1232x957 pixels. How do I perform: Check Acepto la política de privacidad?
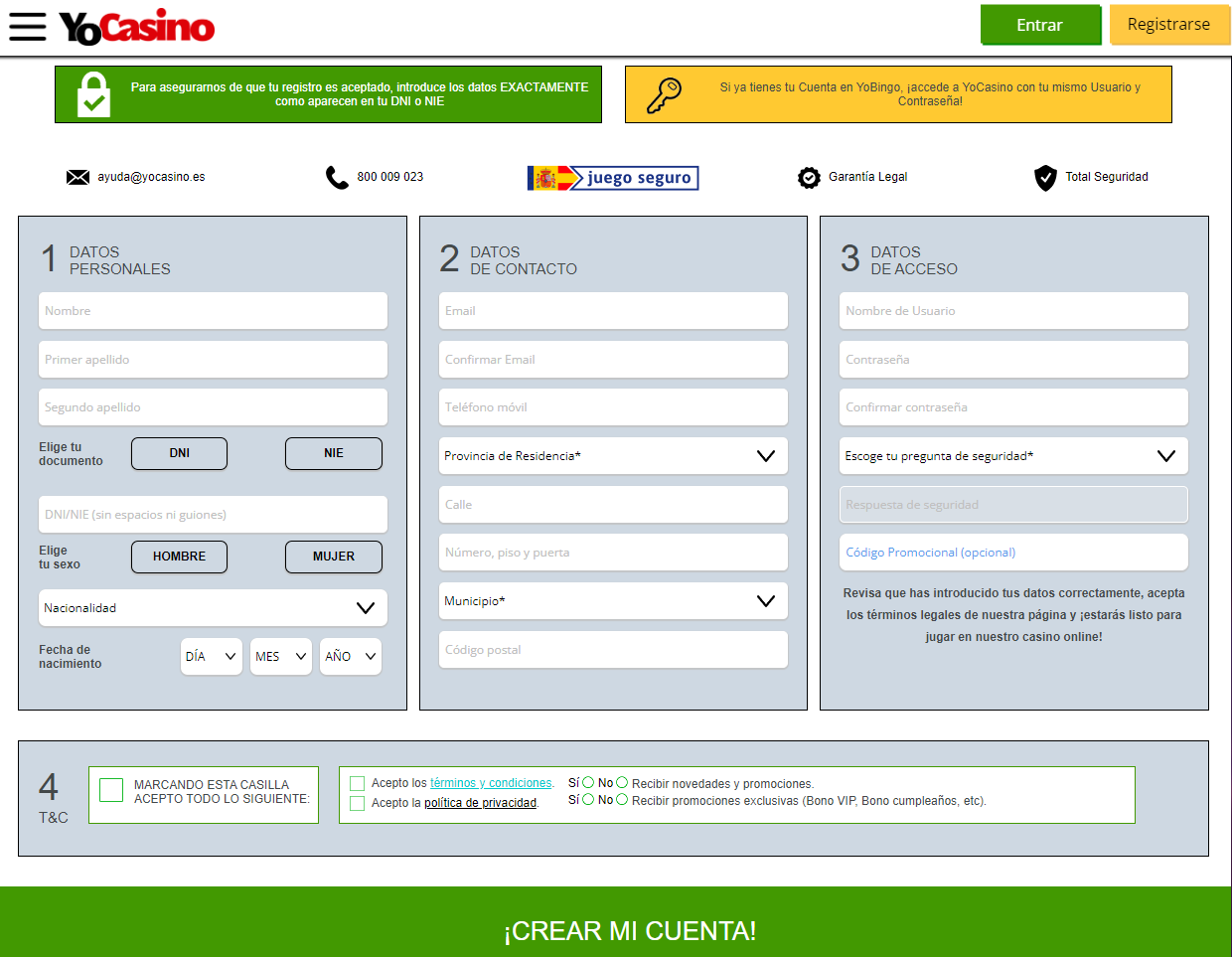358,803
